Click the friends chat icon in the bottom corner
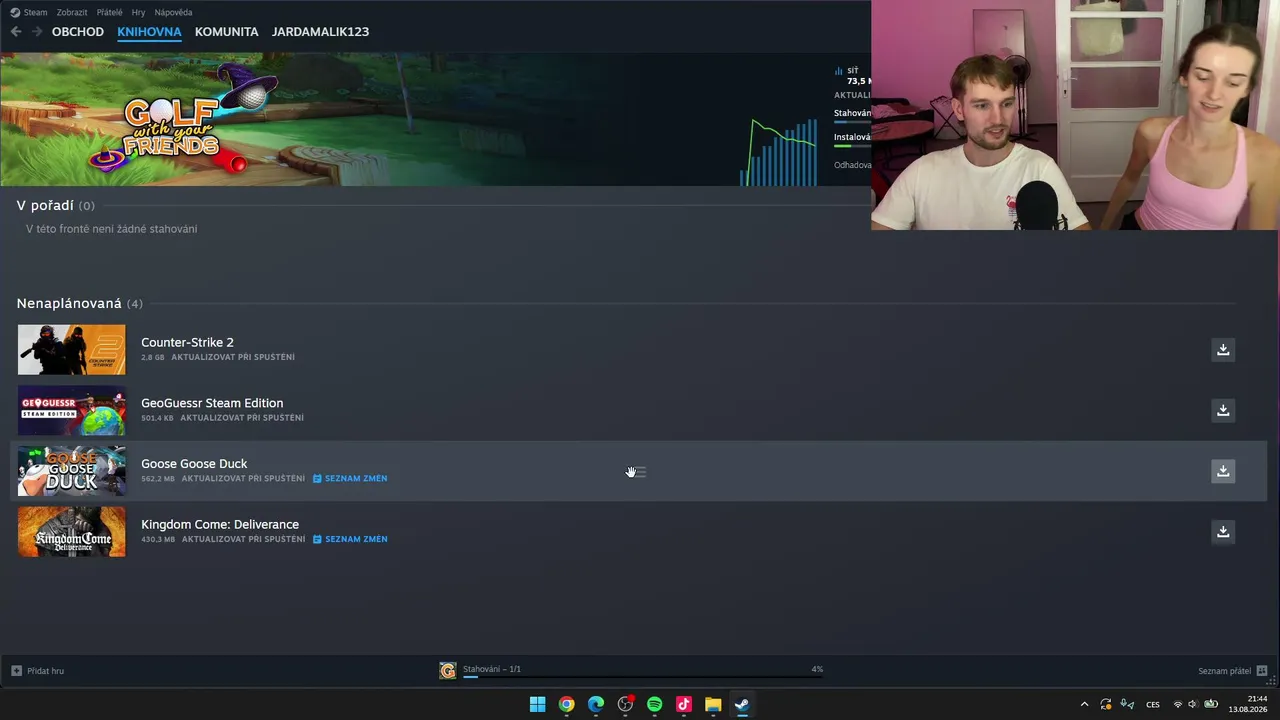This screenshot has height=720, width=1280. coord(1262,671)
